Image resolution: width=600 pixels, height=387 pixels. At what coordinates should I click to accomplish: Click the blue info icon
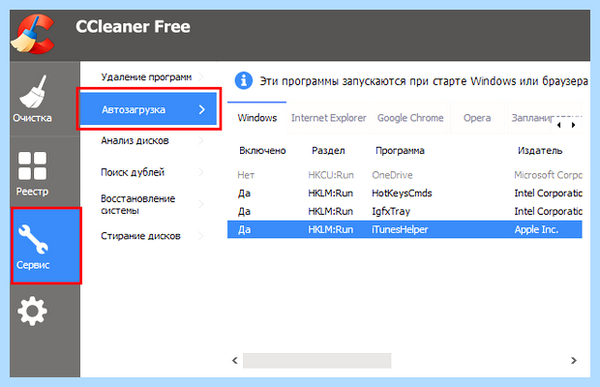point(244,81)
